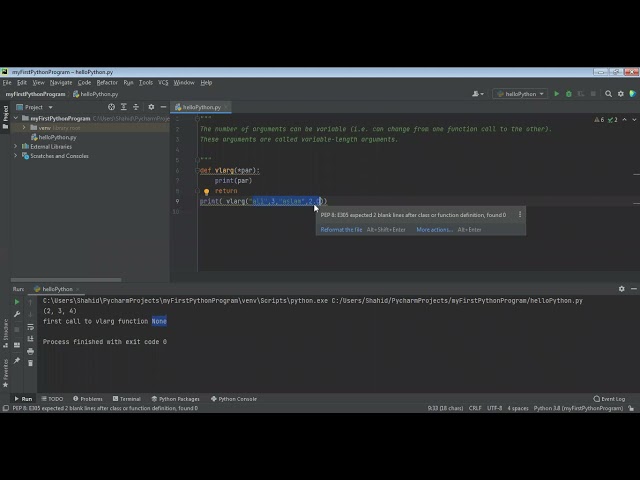The width and height of the screenshot is (640, 480).
Task: Click the JetBrains Toolbox icon in toolbar
Action: coord(633,94)
